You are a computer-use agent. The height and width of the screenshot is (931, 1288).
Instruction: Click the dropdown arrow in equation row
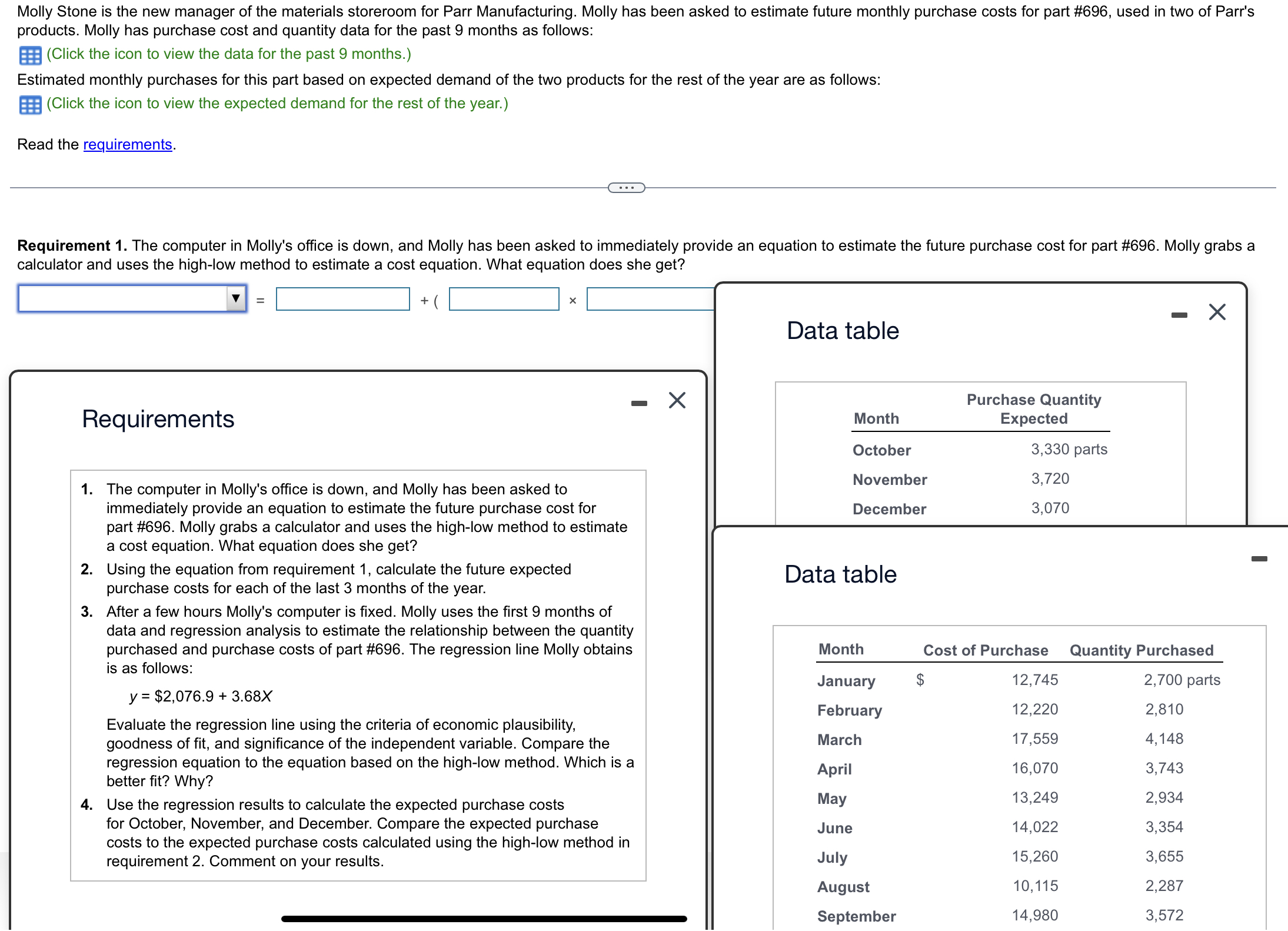coord(236,298)
